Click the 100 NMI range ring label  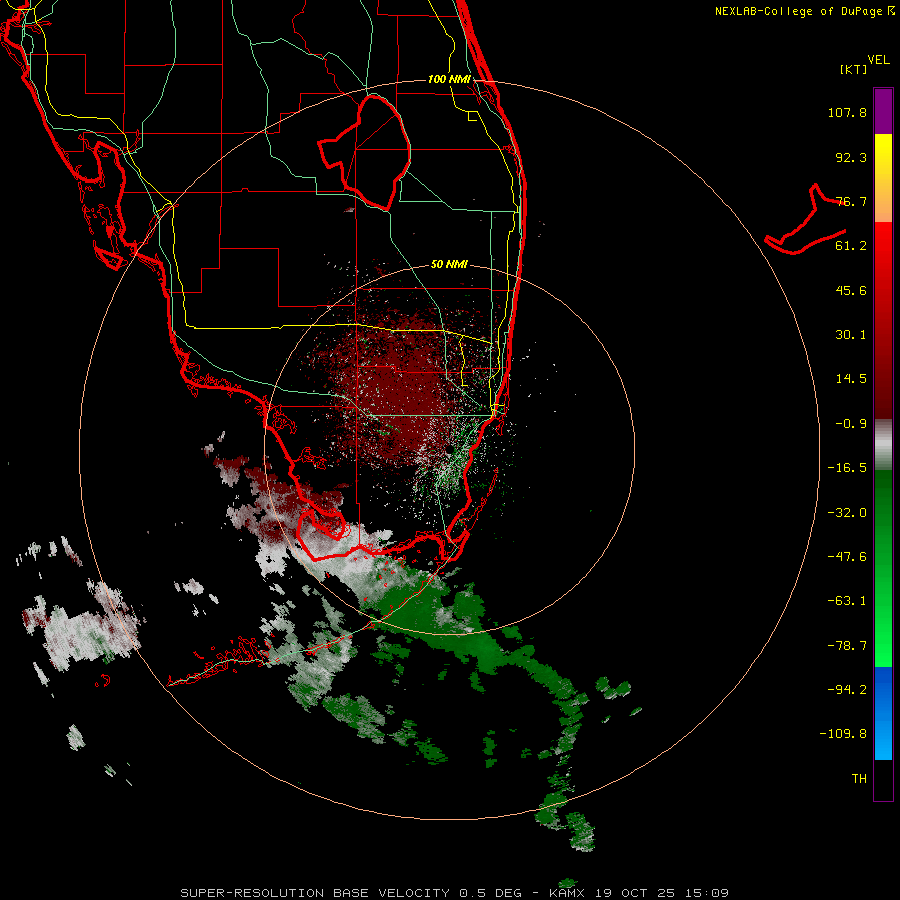[449, 79]
